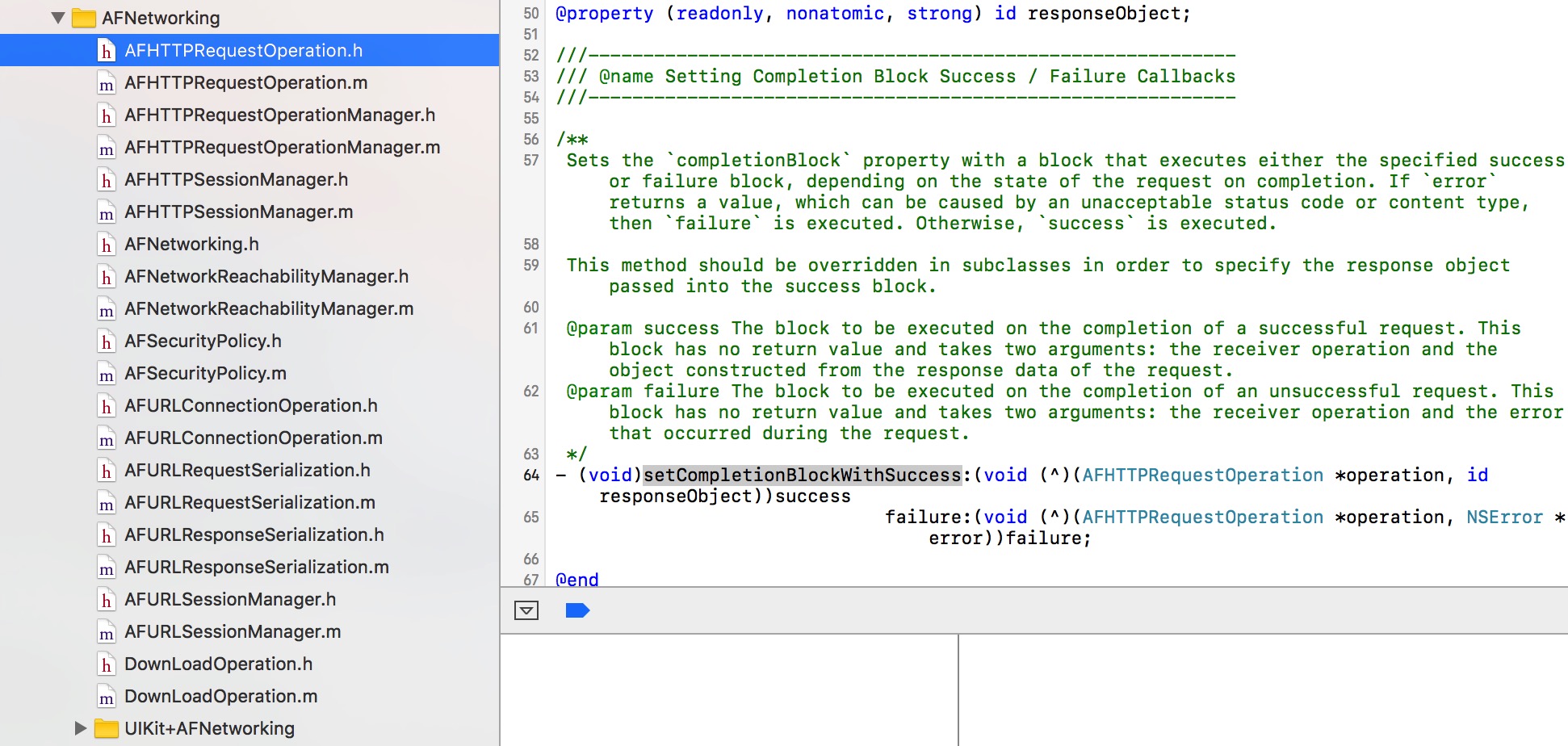Click the setCompletionBlockWithSuccess method name

click(802, 476)
